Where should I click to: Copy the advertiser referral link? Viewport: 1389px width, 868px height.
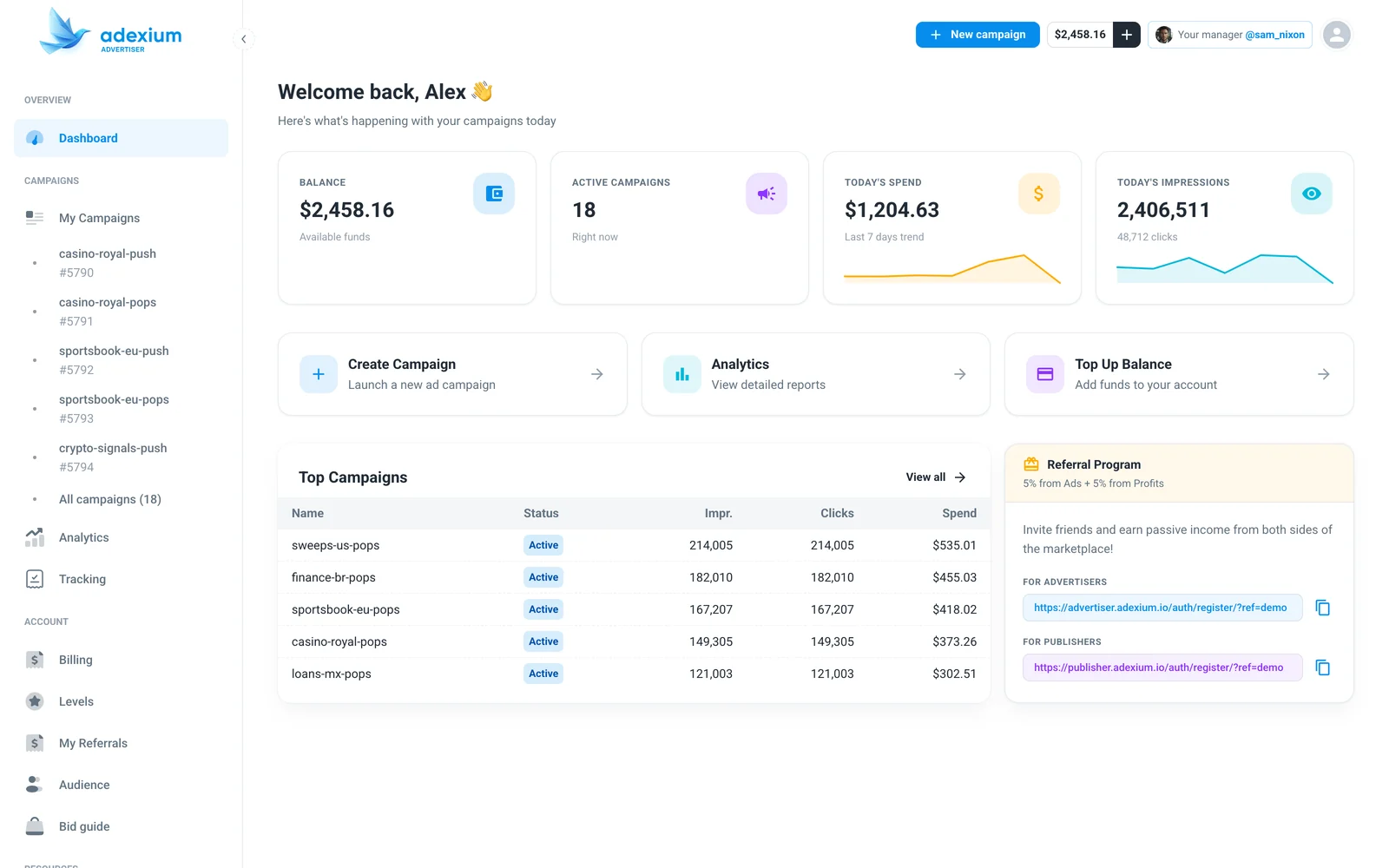(x=1323, y=608)
